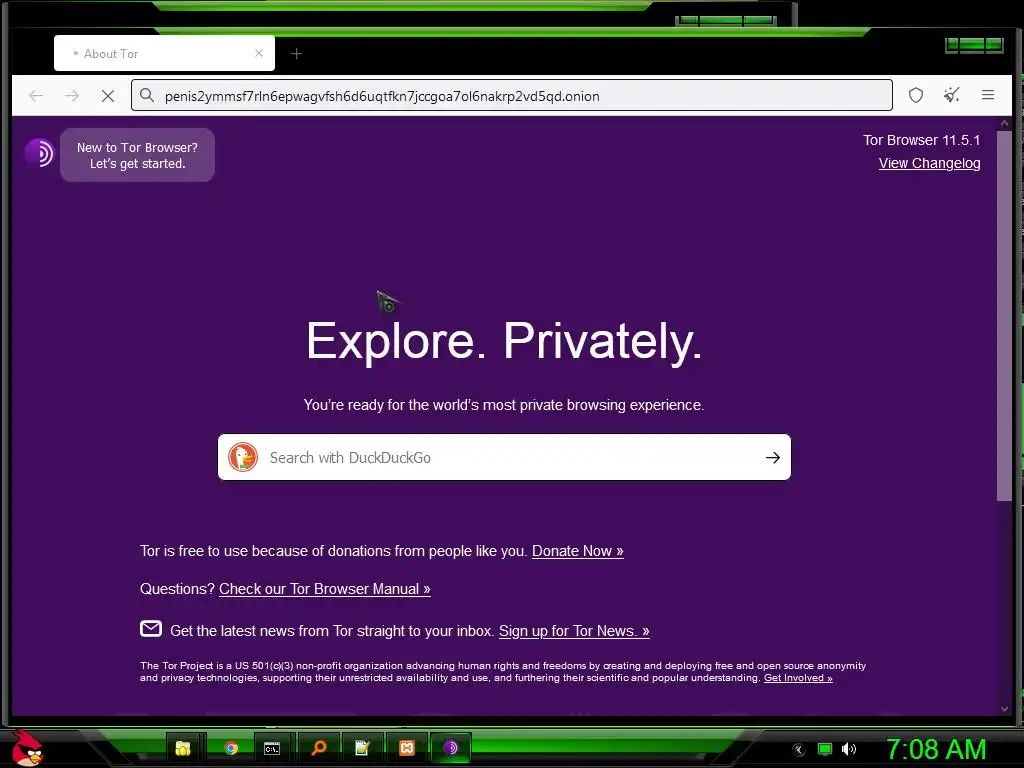
Task: Open the notepad taskbar icon
Action: coord(362,748)
